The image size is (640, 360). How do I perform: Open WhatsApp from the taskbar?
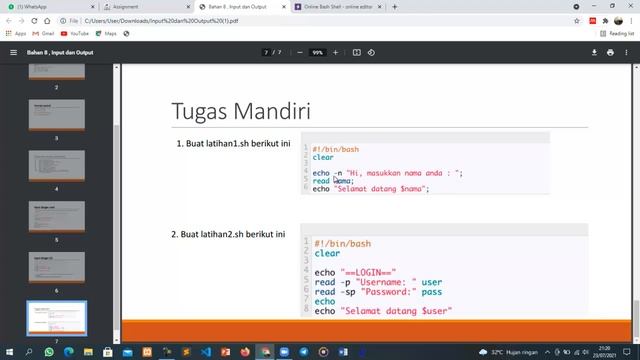pyautogui.click(x=49, y=352)
